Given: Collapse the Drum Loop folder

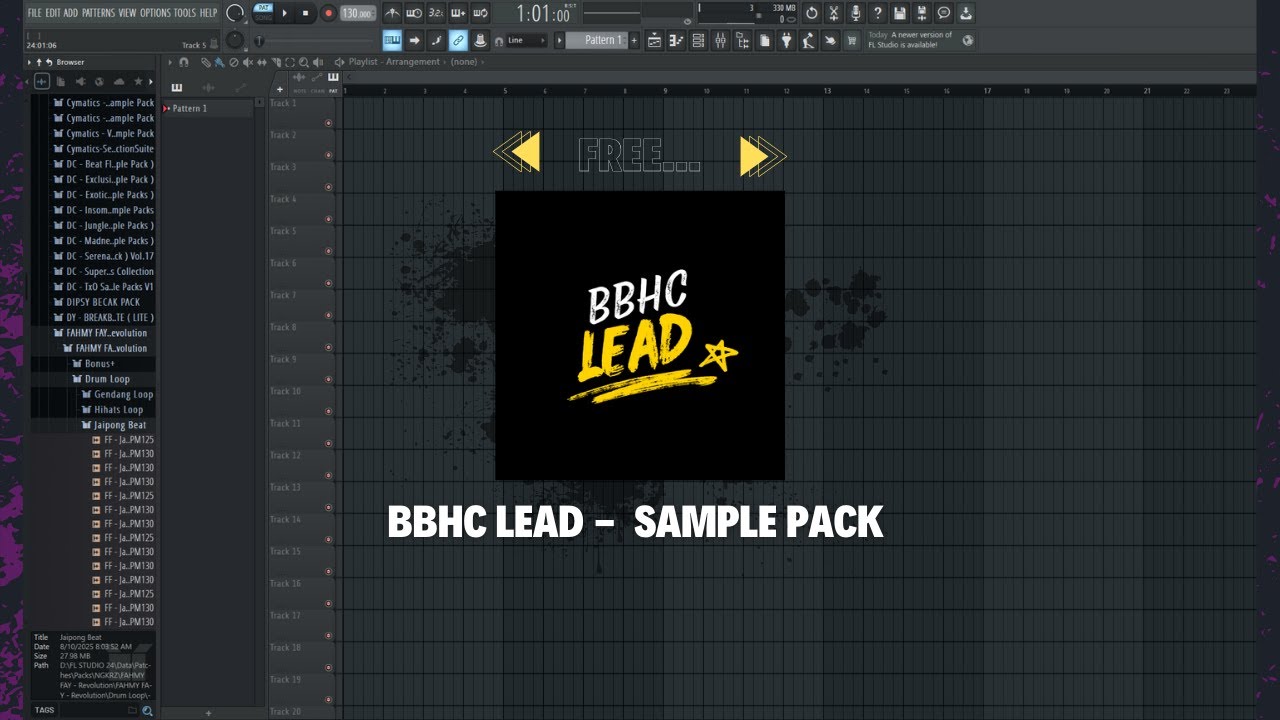Looking at the screenshot, I should click(100, 379).
